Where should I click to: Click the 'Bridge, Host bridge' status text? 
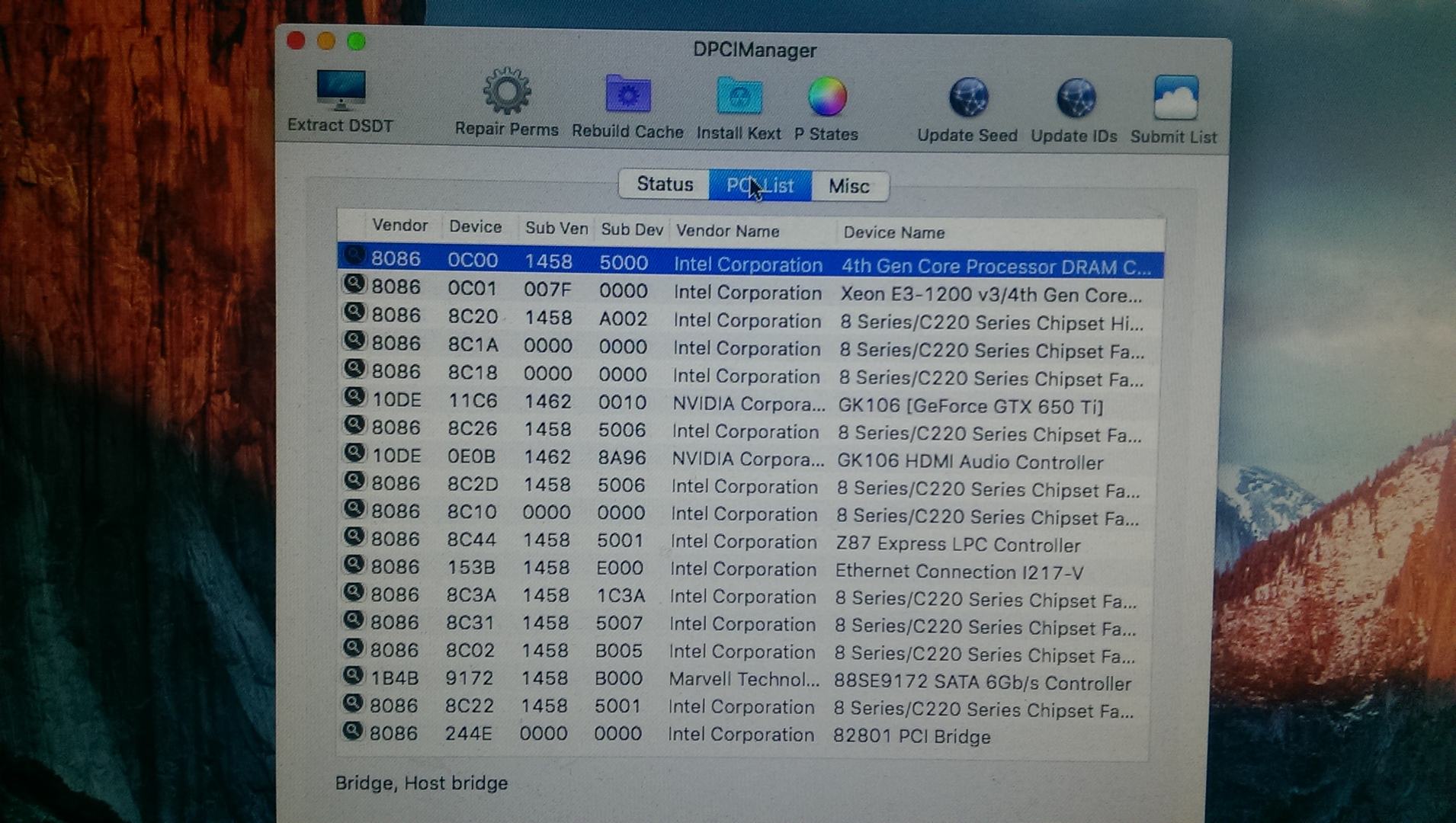(x=422, y=783)
